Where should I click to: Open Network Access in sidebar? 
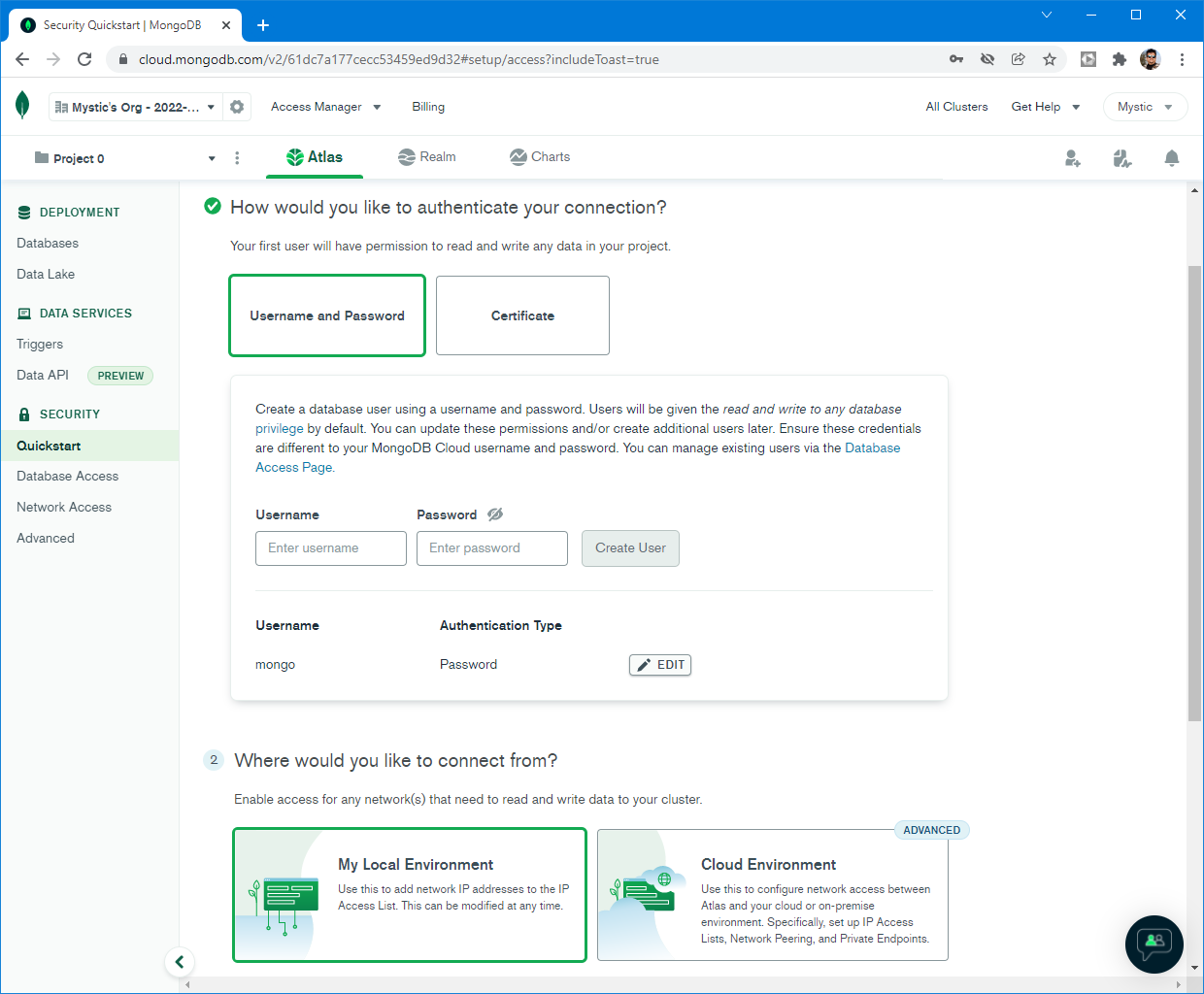point(64,507)
